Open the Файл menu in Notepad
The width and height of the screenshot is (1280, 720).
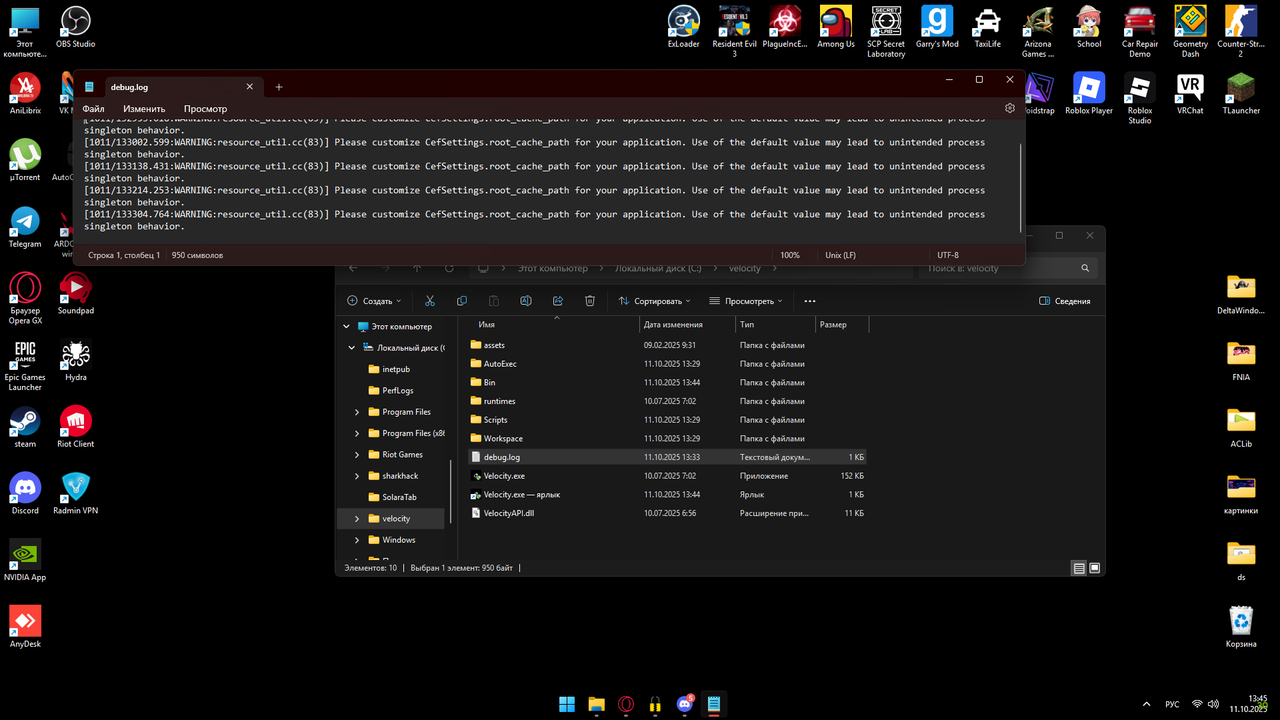tap(93, 108)
